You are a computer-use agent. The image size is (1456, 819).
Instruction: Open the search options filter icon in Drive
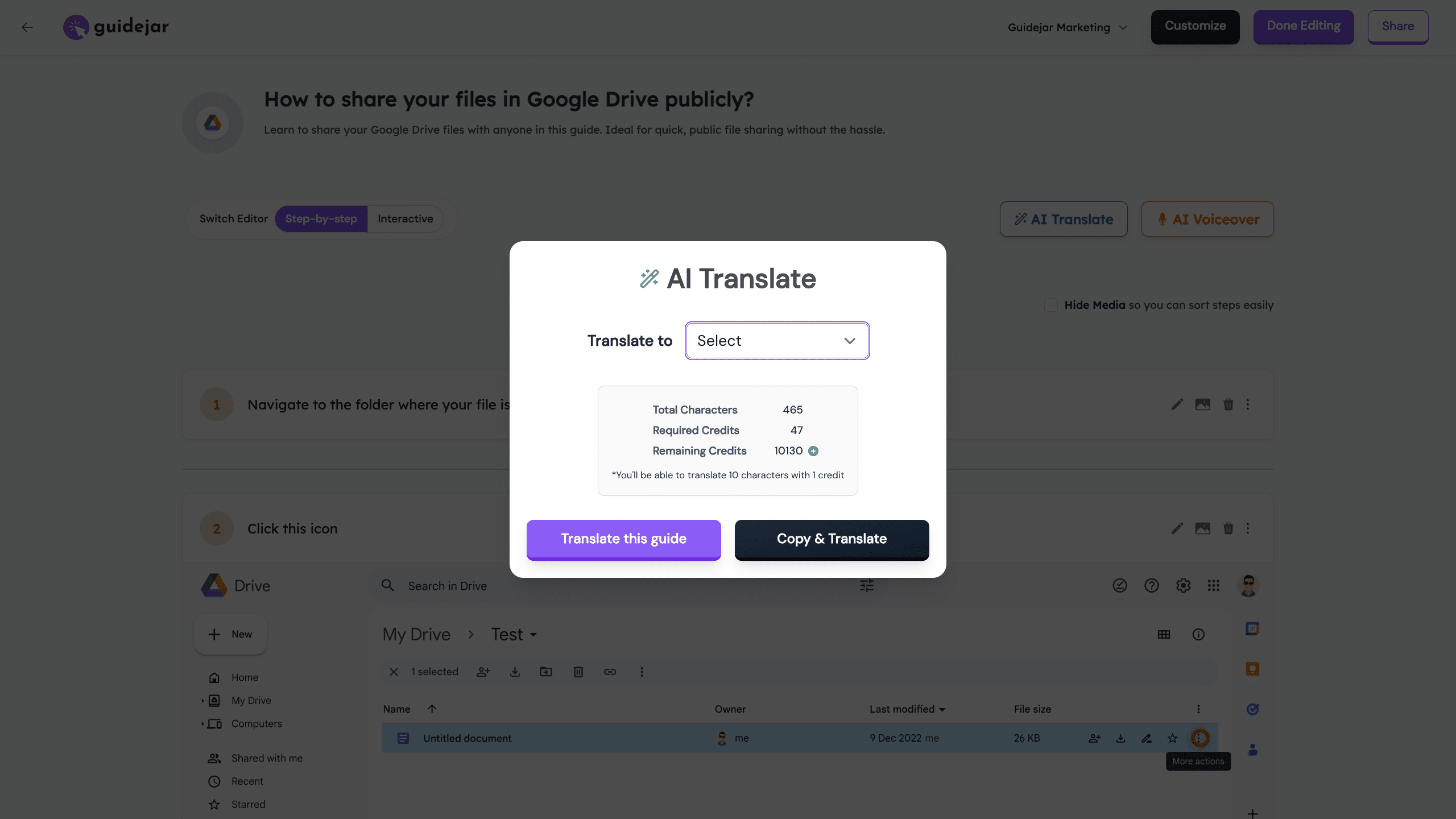(866, 585)
